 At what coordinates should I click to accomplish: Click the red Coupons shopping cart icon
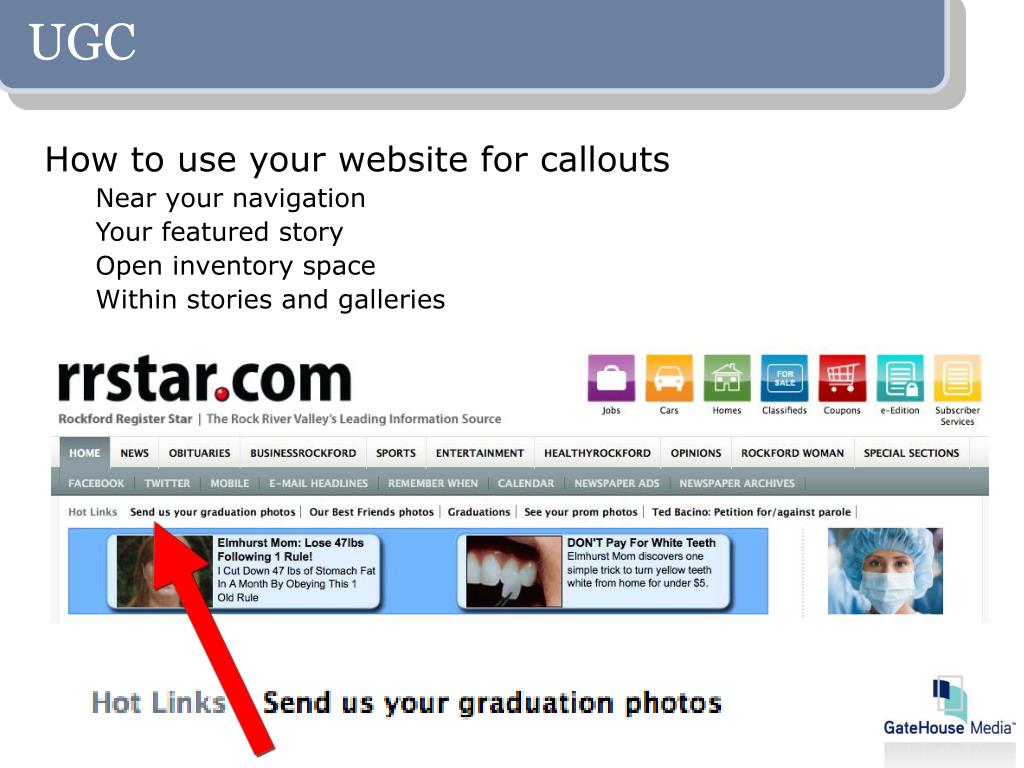842,377
